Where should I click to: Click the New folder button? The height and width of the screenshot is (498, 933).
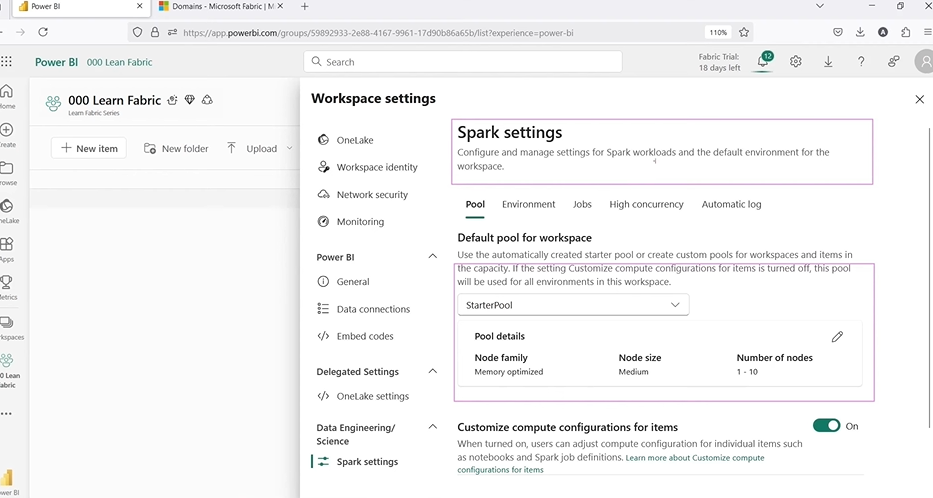pos(176,148)
